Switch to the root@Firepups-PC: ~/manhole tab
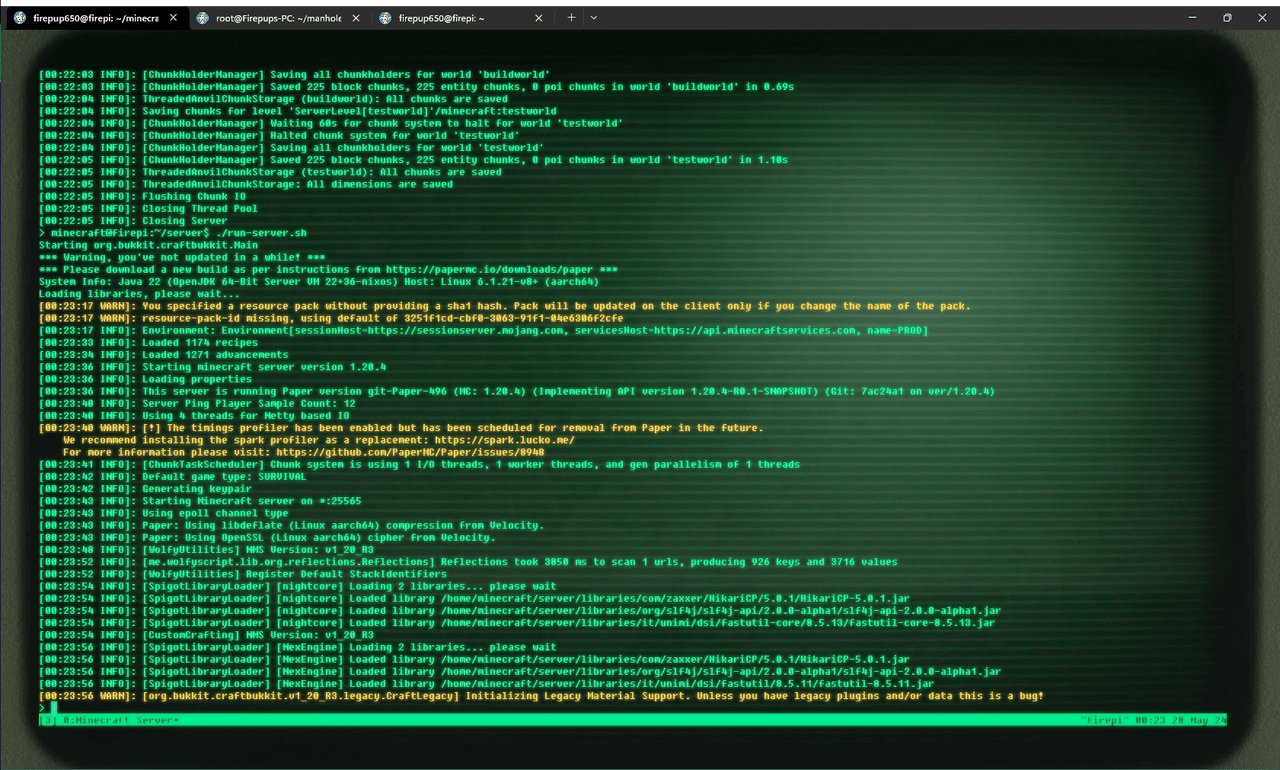 (280, 18)
